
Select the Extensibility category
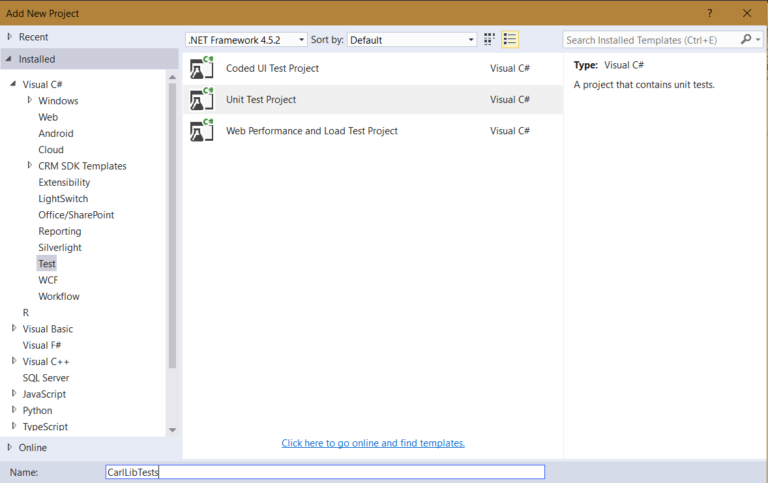coord(64,182)
